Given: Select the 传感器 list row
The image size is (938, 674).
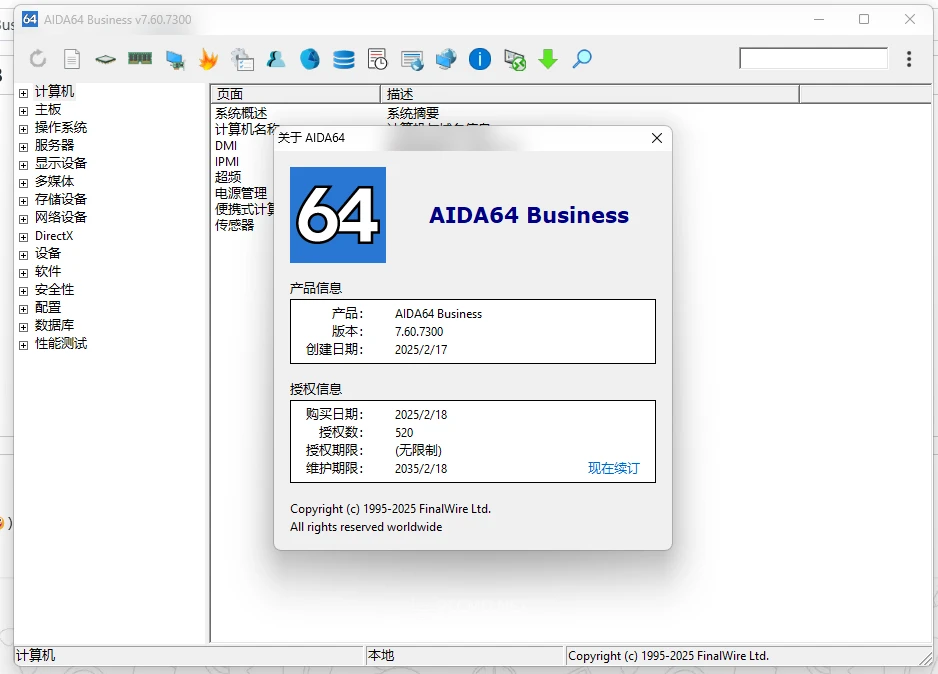Looking at the screenshot, I should 234,225.
